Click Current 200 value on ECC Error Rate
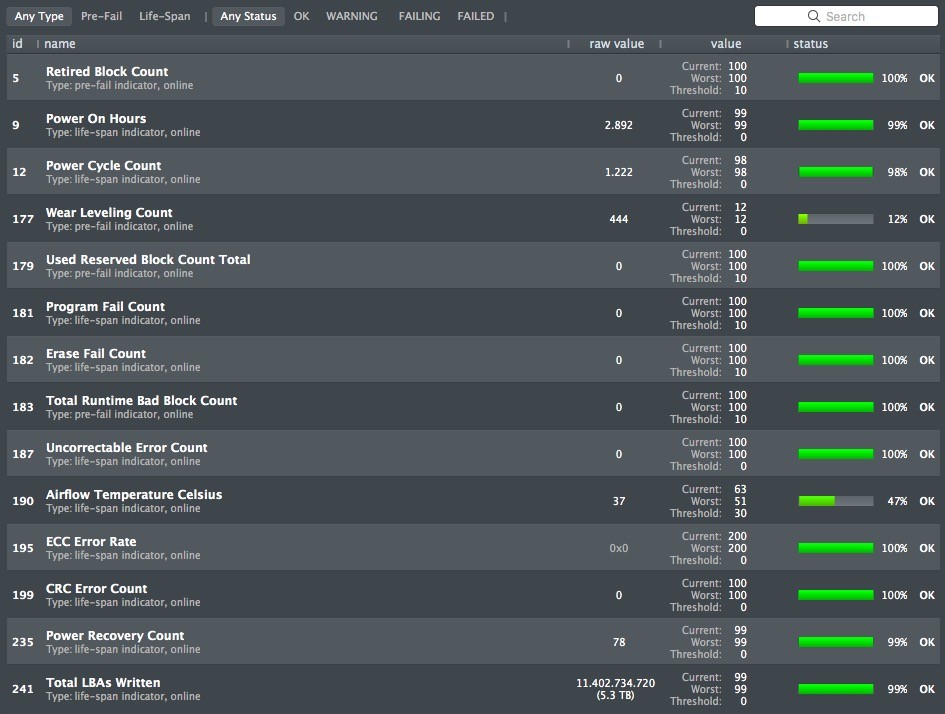 [x=737, y=536]
